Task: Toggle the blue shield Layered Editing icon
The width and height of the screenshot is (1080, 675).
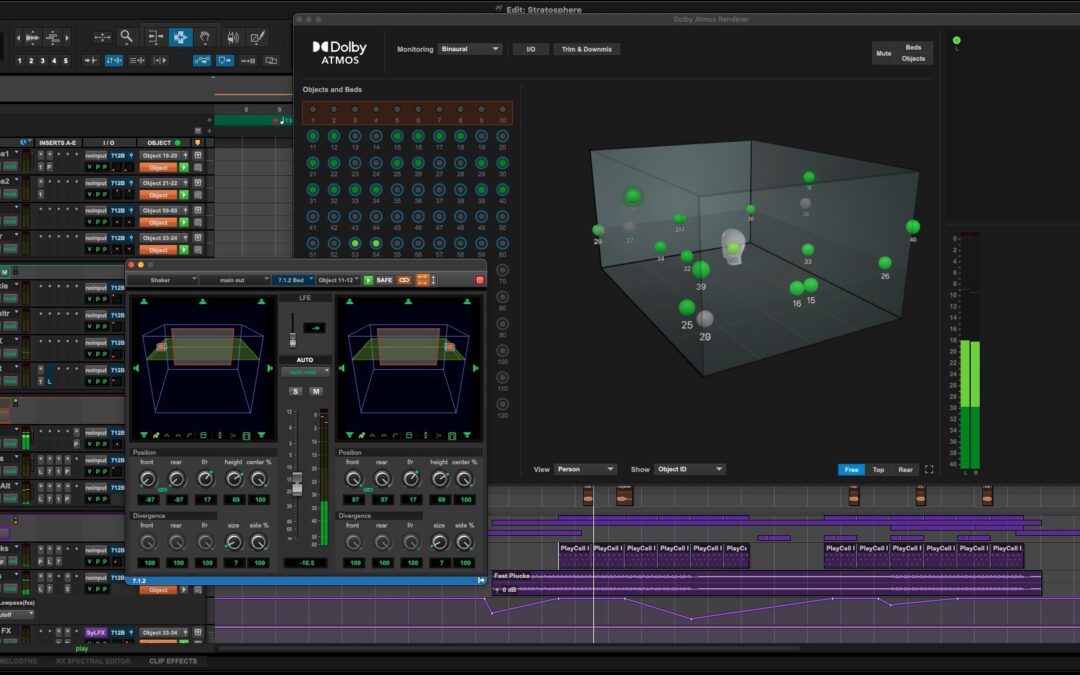Action: point(225,61)
